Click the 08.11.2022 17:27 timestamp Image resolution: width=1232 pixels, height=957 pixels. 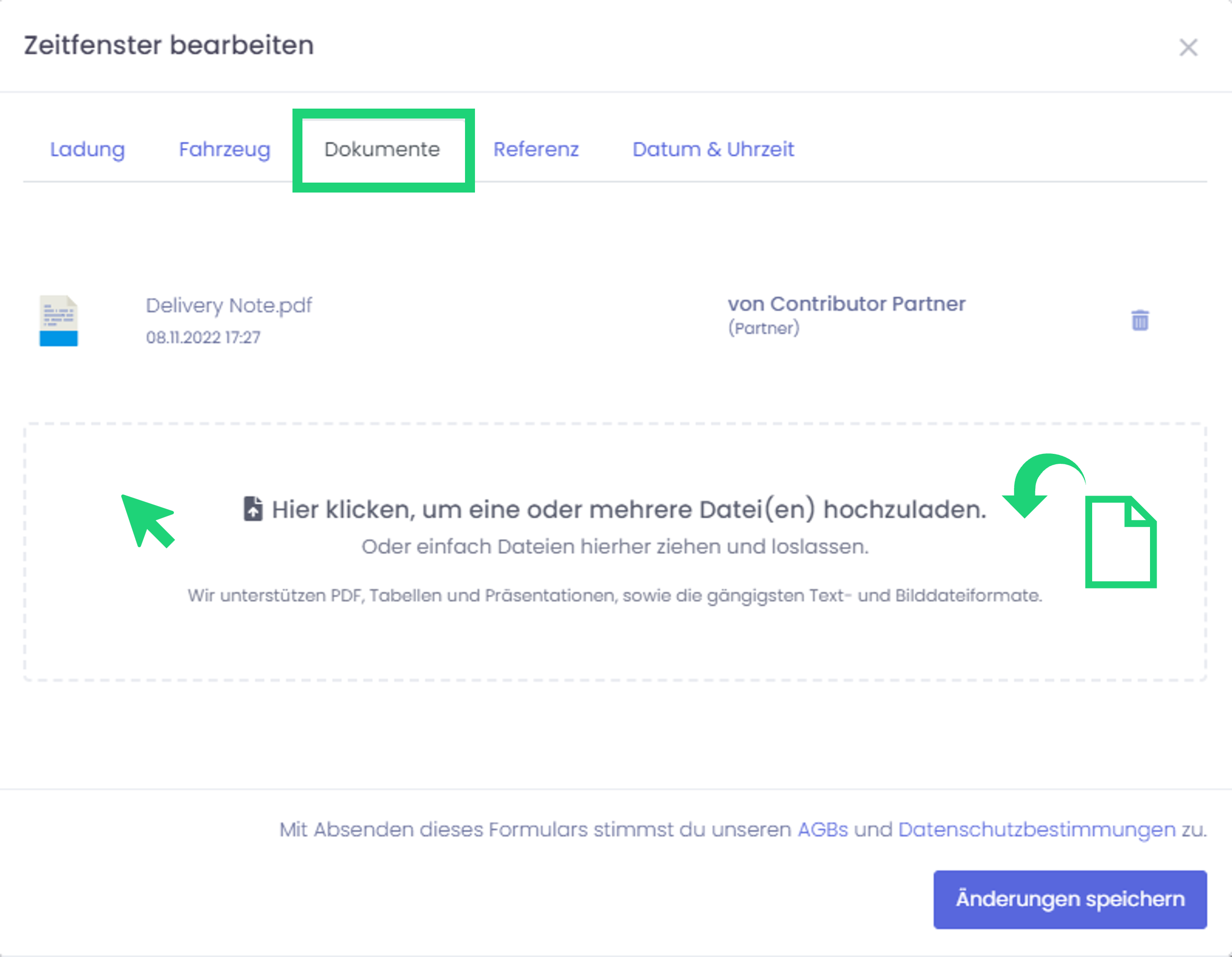pos(203,338)
